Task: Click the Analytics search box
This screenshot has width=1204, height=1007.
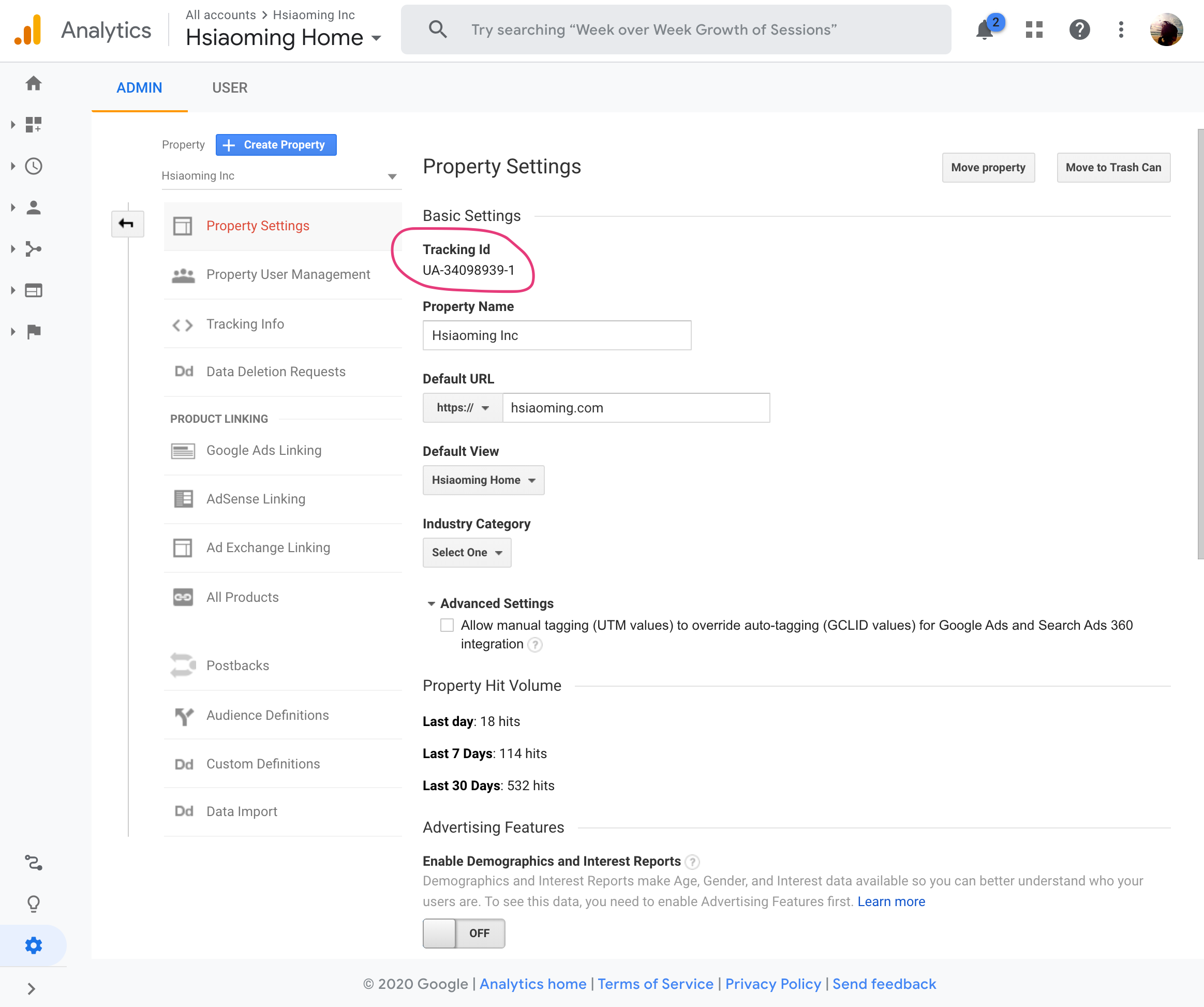Action: coord(675,30)
